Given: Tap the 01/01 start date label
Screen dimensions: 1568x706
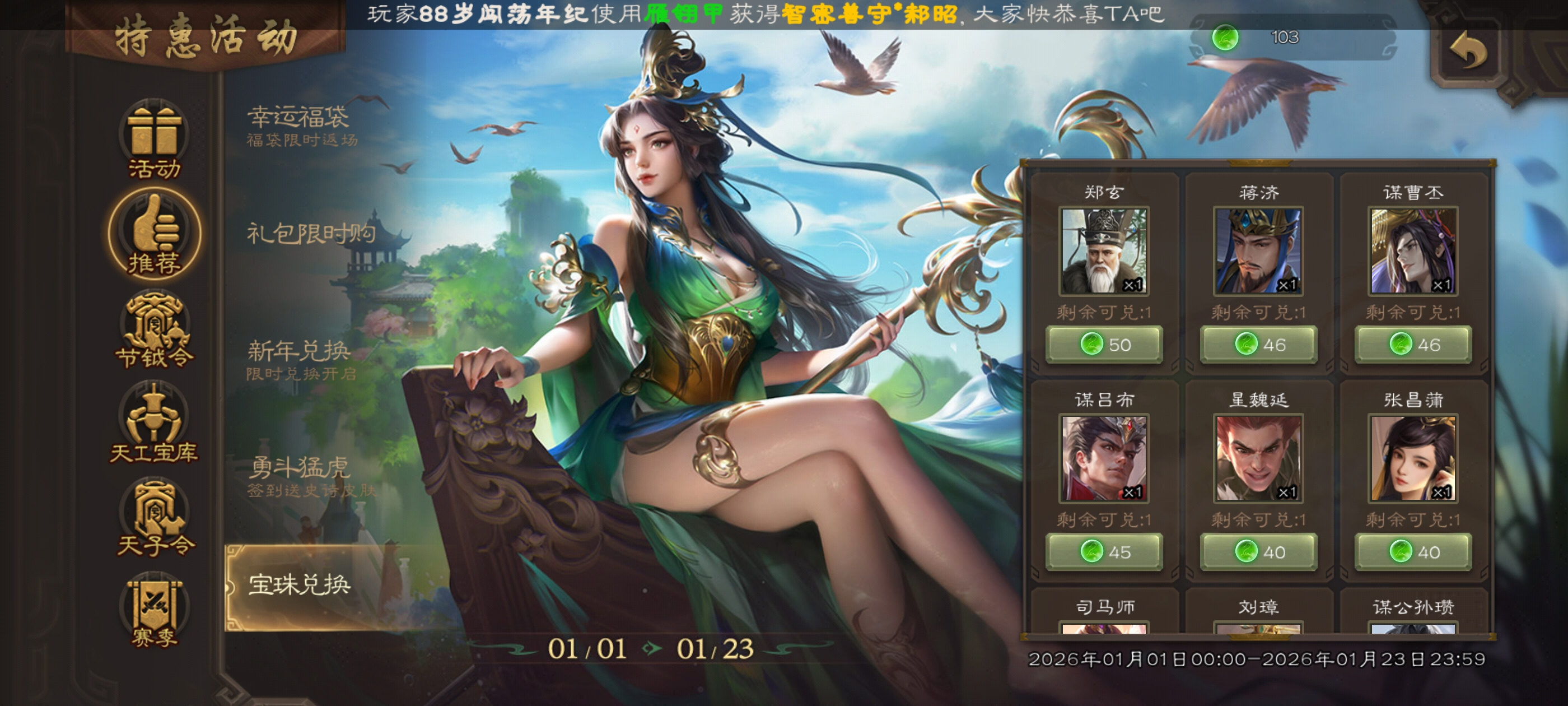Looking at the screenshot, I should pyautogui.click(x=587, y=649).
